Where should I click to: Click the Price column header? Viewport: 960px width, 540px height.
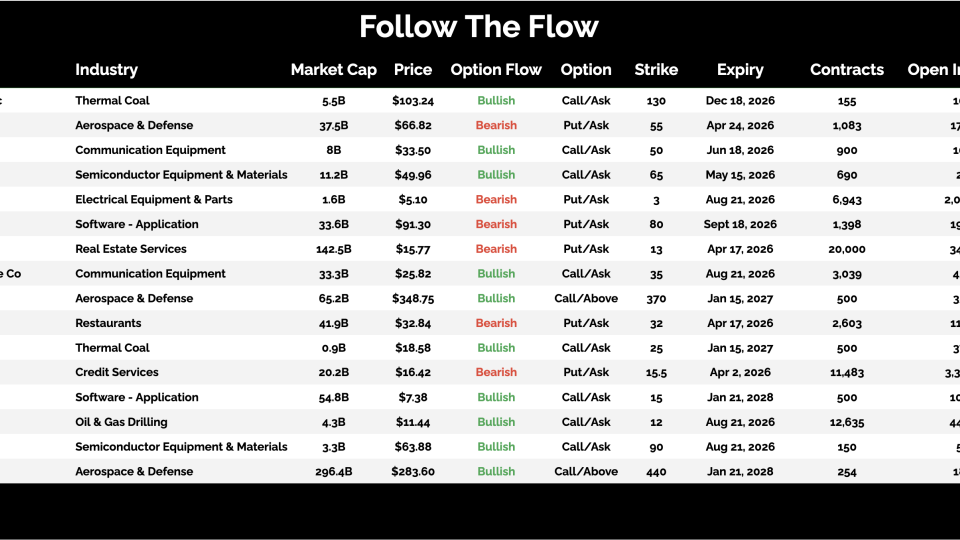coord(413,70)
